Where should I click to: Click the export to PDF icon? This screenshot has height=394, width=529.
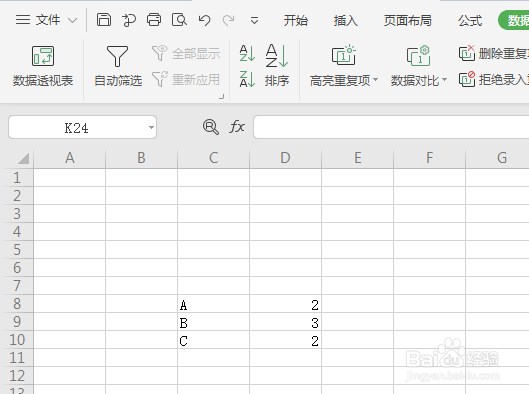coord(129,20)
